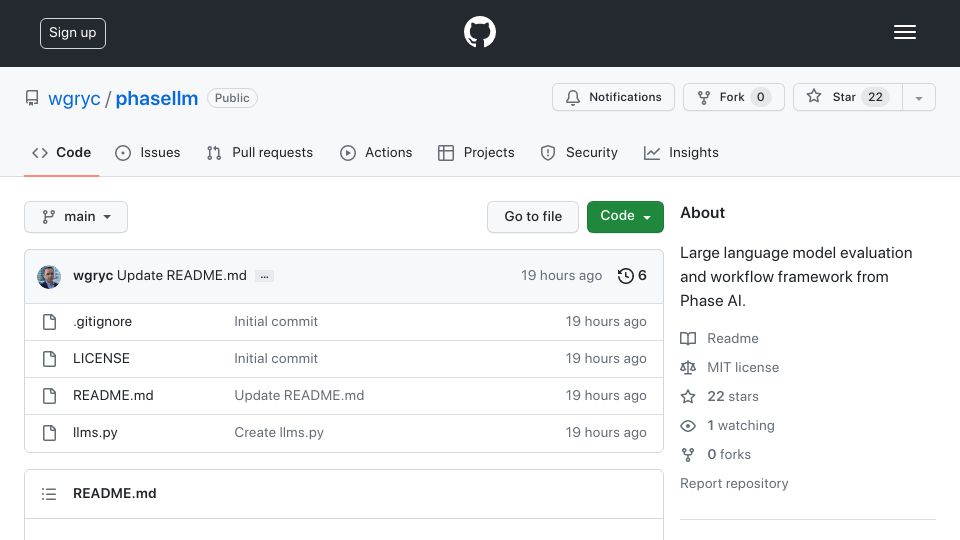960x540 pixels.
Task: Switch to the Actions tab
Action: [376, 152]
